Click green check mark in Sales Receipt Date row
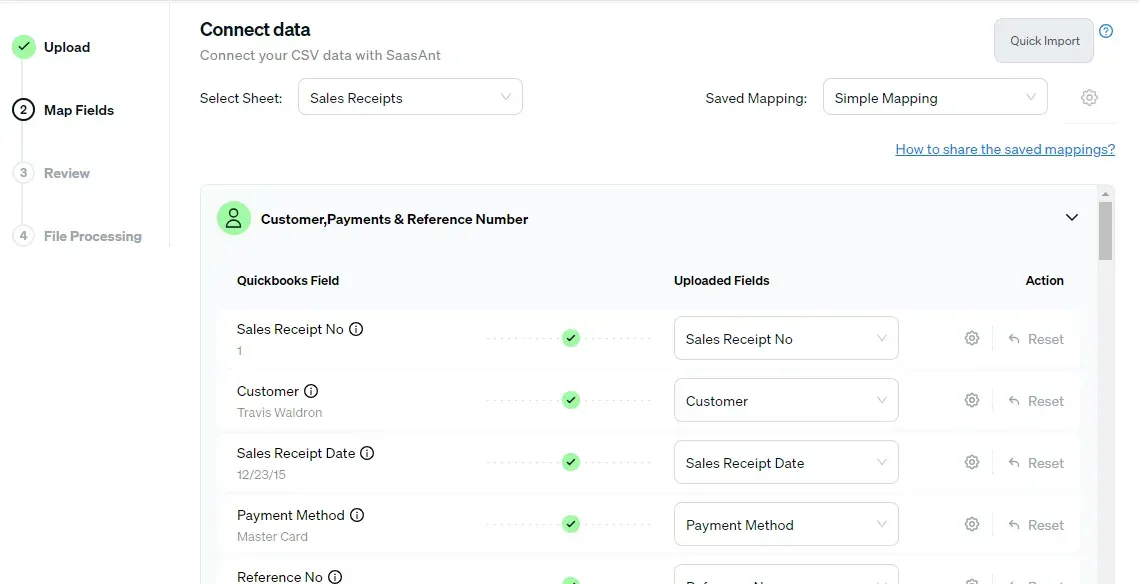The image size is (1139, 584). [571, 462]
